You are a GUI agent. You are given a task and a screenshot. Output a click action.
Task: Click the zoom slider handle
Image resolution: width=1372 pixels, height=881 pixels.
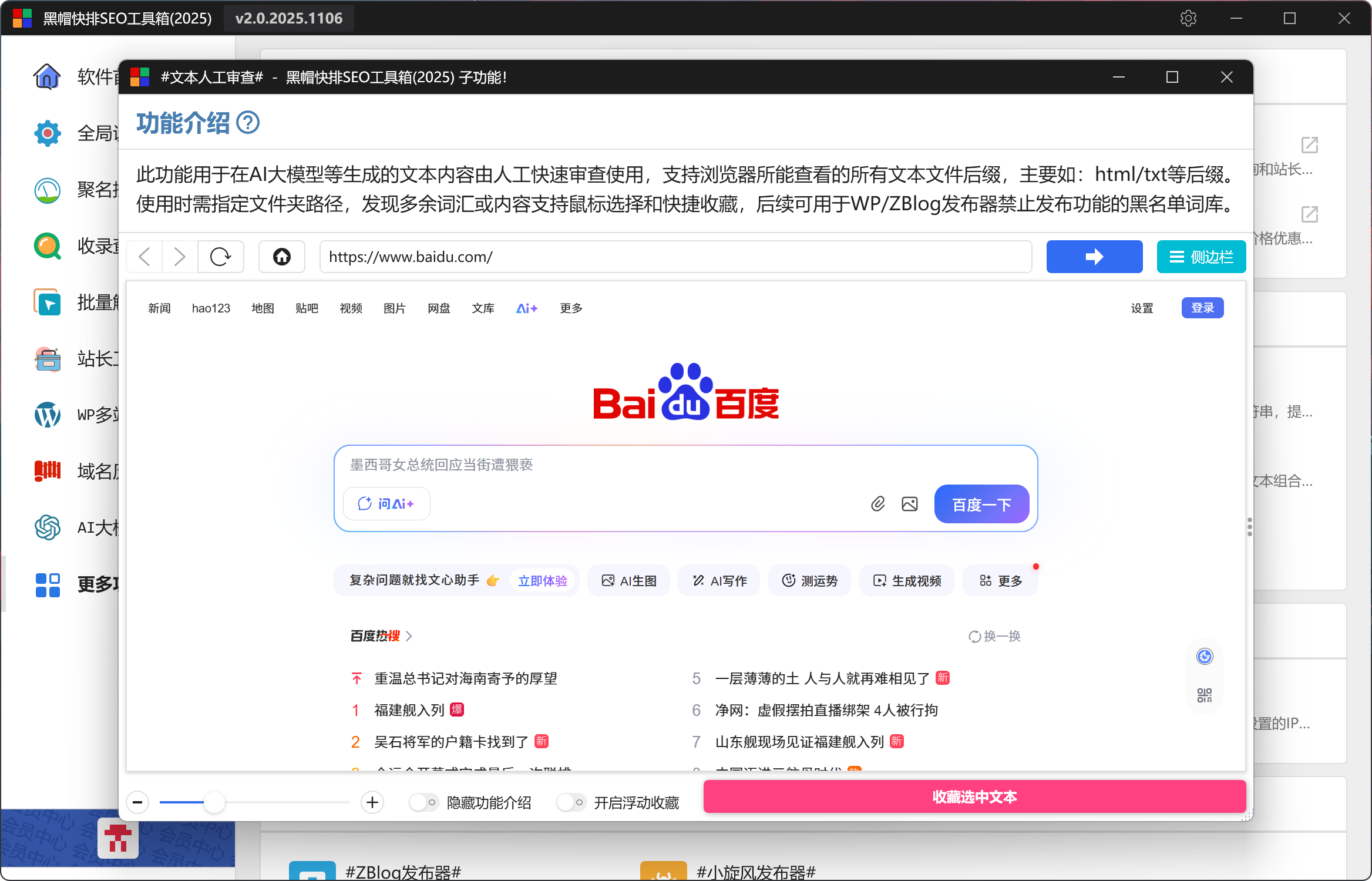tap(214, 802)
